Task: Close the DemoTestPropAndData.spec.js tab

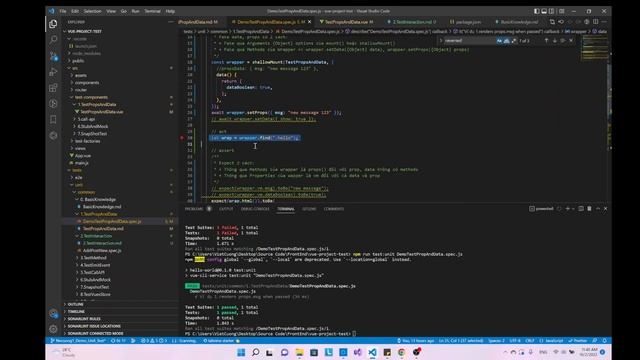Action: (309, 22)
